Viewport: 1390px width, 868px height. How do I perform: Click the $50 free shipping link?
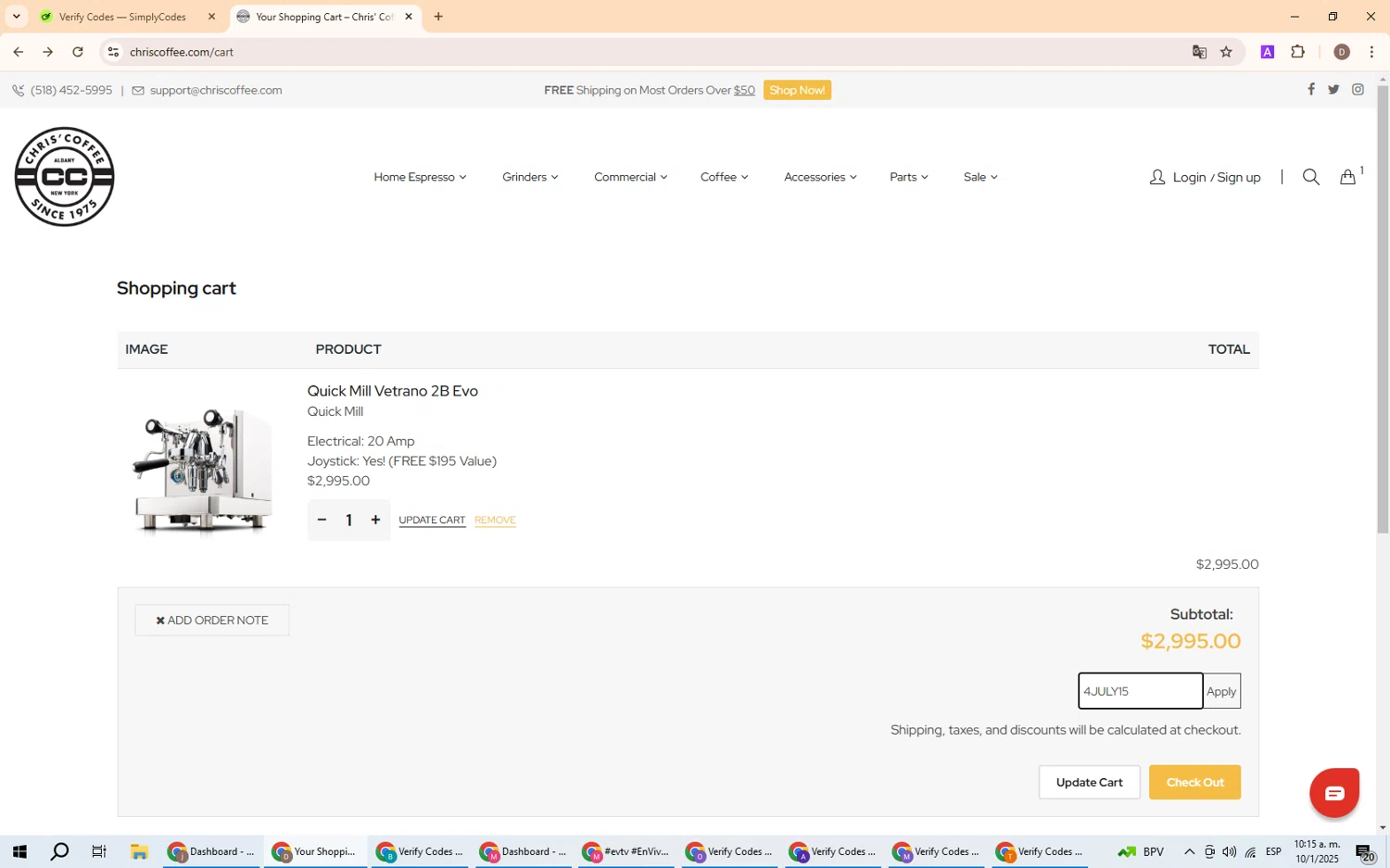click(744, 90)
